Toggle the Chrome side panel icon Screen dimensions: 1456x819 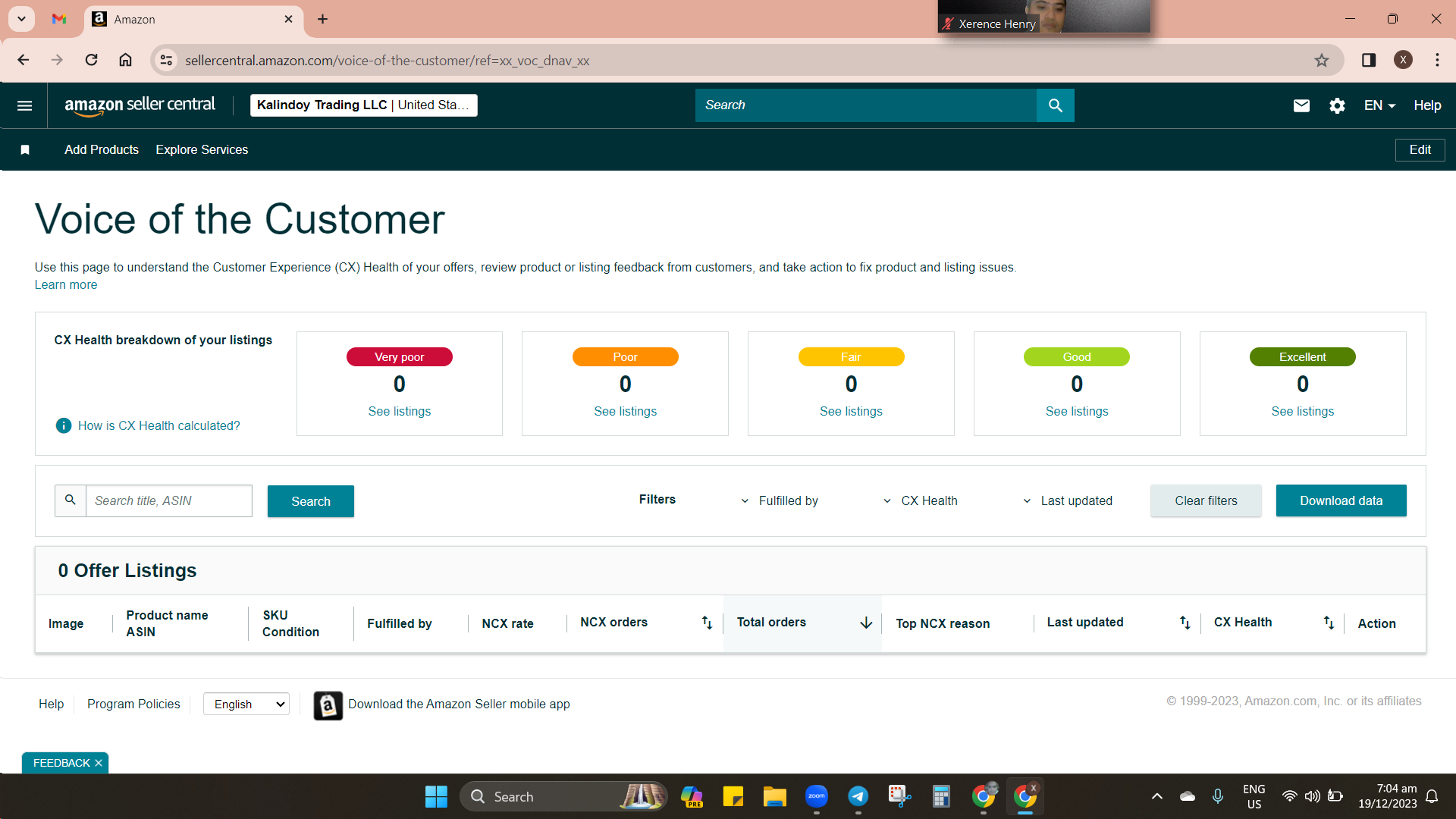click(x=1369, y=60)
